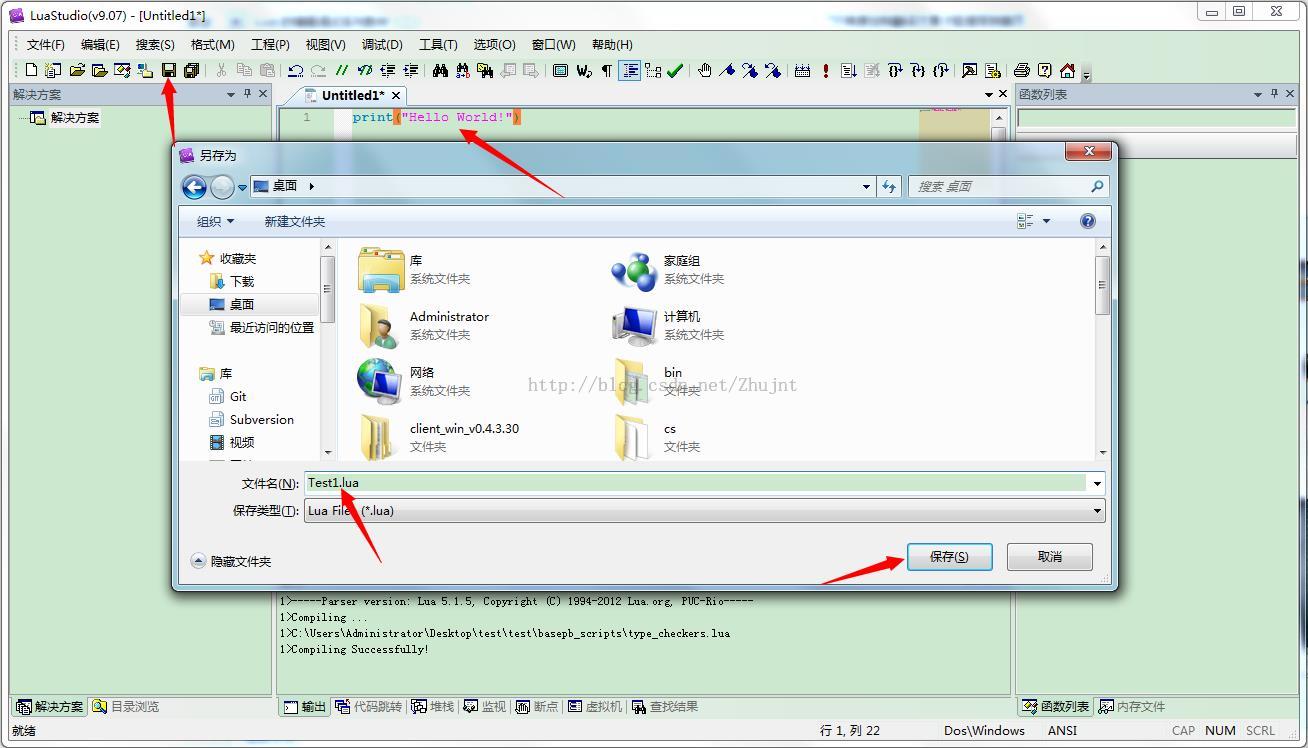Screen dimensions: 1308x748
Task: Open the 工具(T) menu
Action: pos(438,44)
